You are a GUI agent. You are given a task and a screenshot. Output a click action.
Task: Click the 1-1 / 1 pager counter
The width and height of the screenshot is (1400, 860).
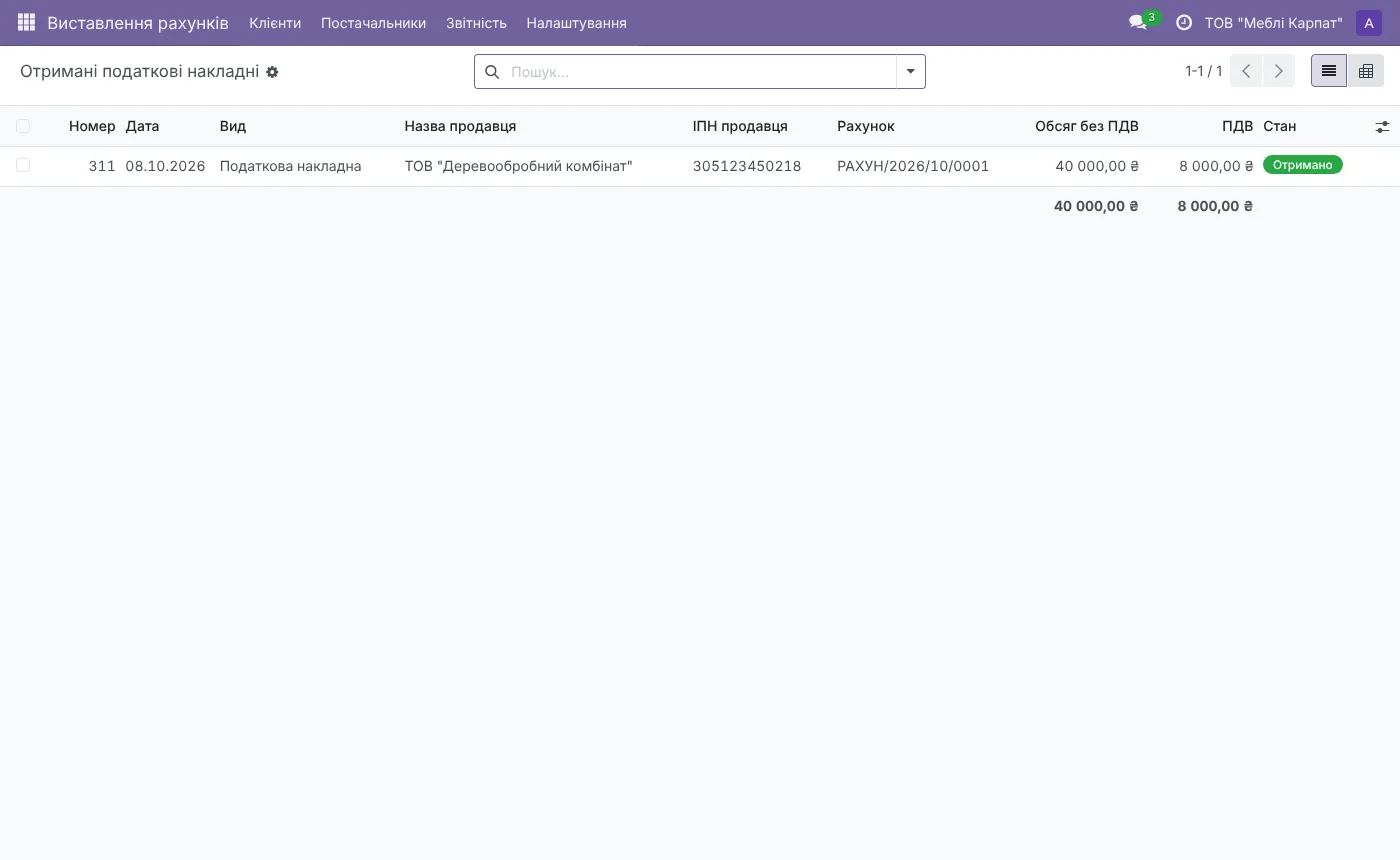point(1204,71)
